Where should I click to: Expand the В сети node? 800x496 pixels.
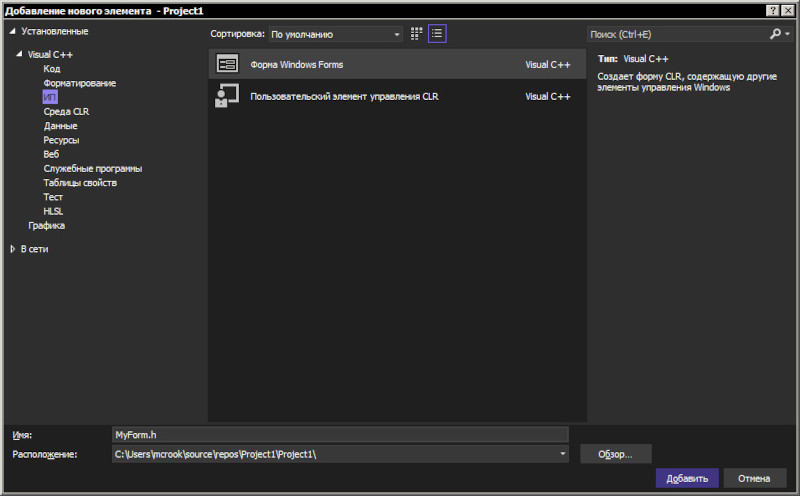tap(13, 249)
